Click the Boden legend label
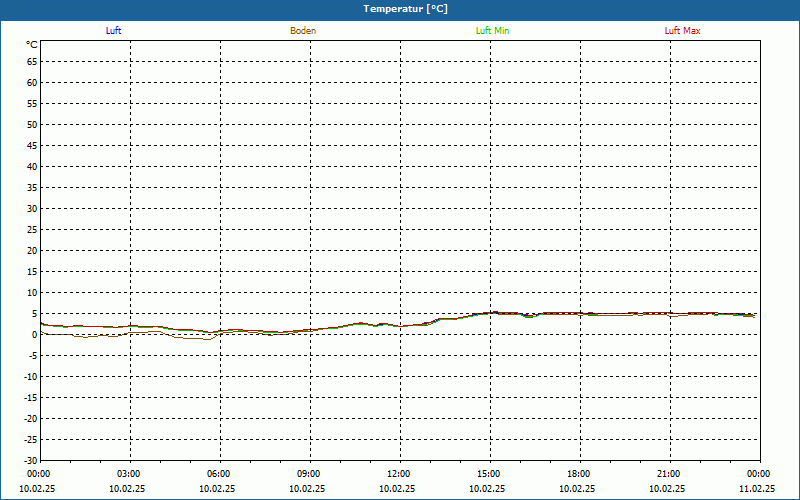Viewport: 800px width, 500px height. (x=303, y=31)
